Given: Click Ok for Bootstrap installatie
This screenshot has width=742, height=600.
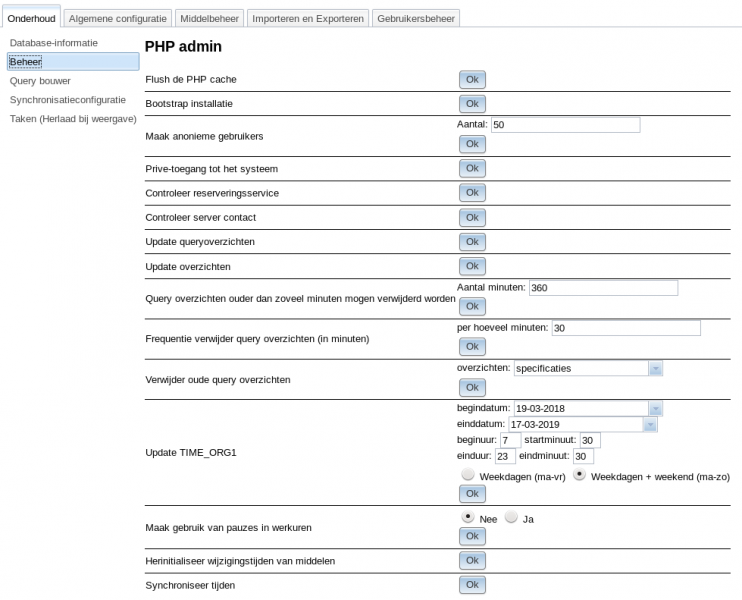Looking at the screenshot, I should click(472, 104).
